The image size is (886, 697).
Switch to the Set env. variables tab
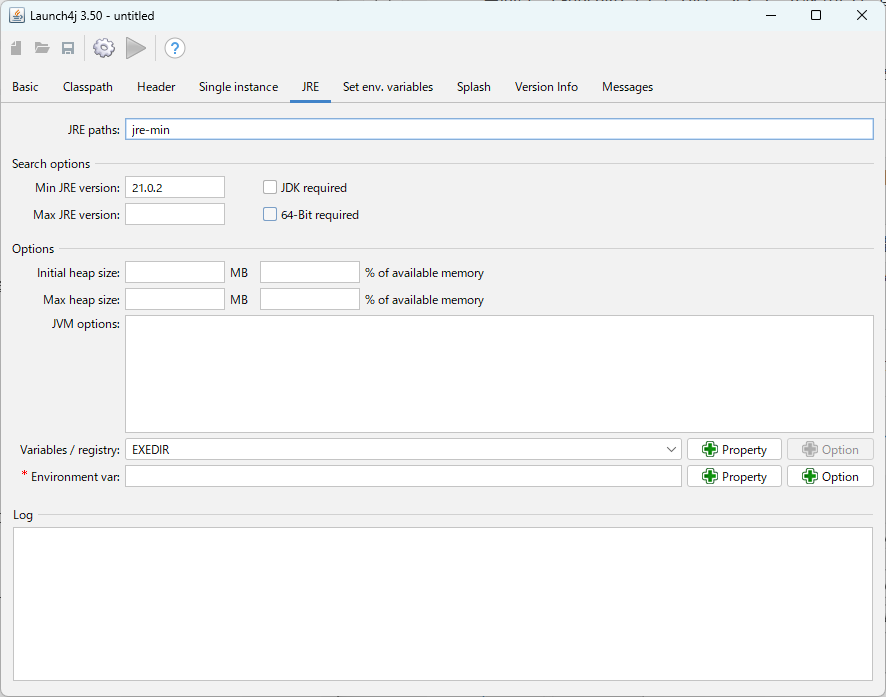point(387,87)
